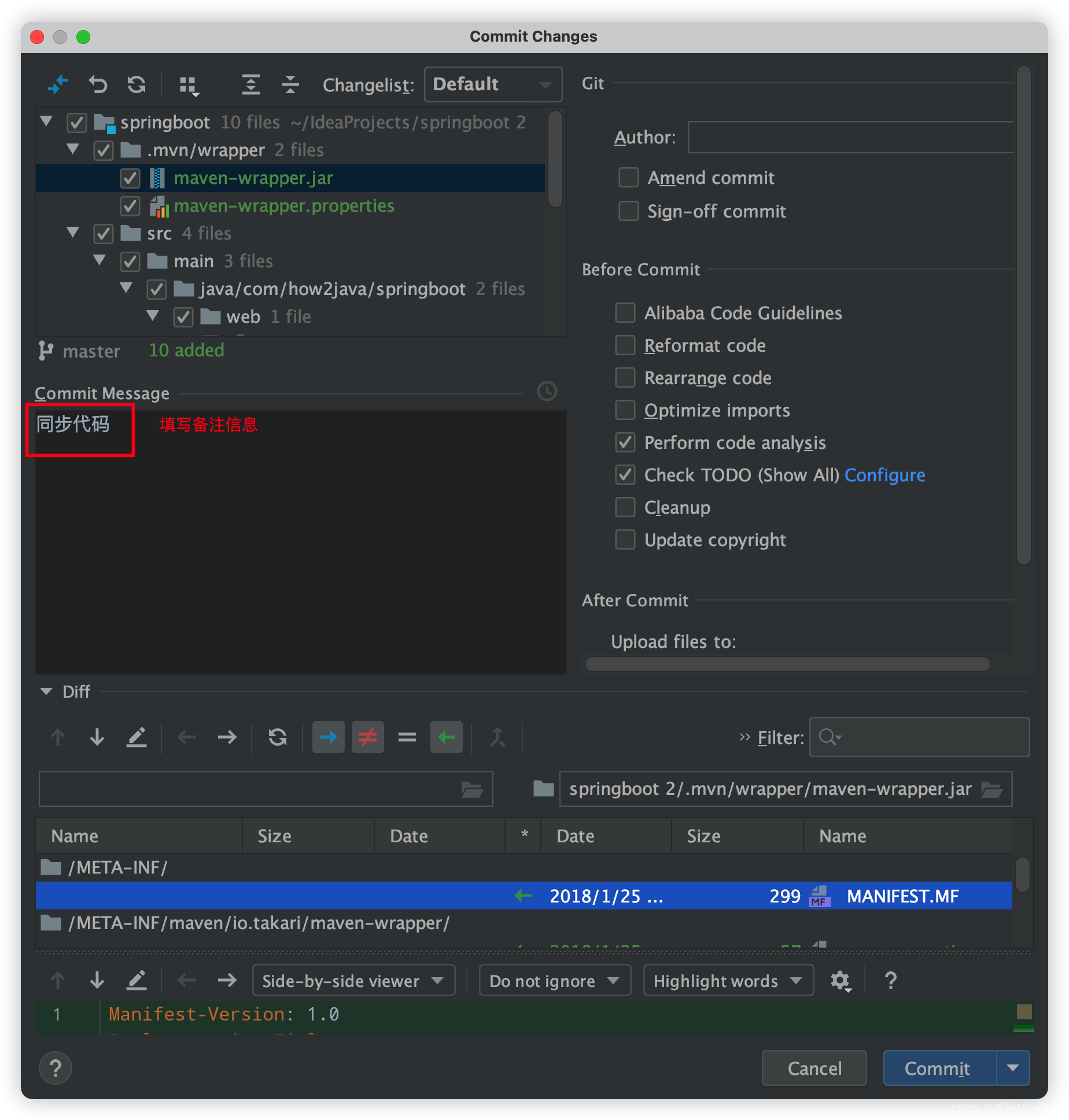Go to next difference arrow in Diff toolbar
The height and width of the screenshot is (1120, 1069).
coord(97,737)
